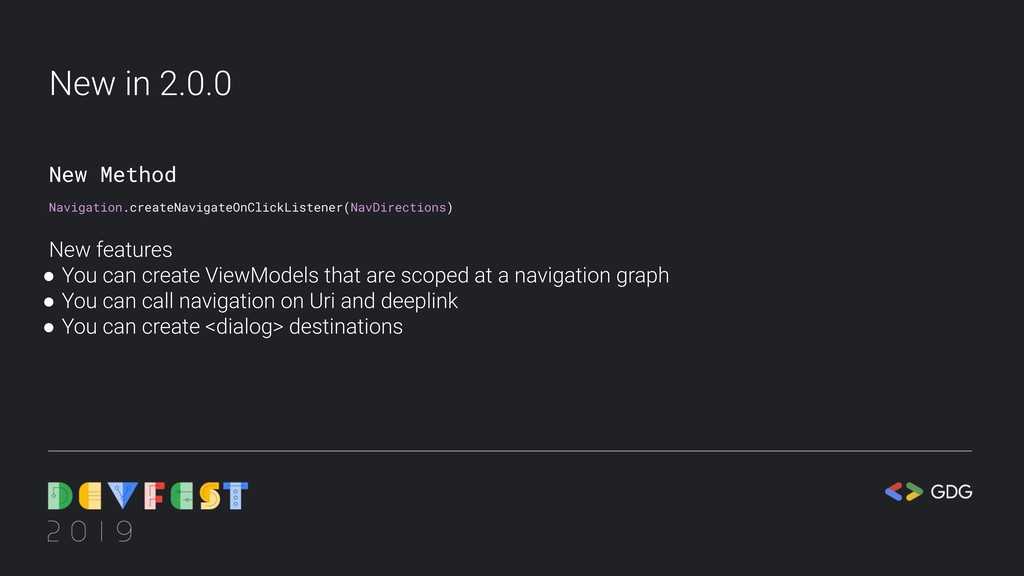The width and height of the screenshot is (1024, 576).
Task: Click createNavigateOnClickListener method name
Action: point(236,208)
